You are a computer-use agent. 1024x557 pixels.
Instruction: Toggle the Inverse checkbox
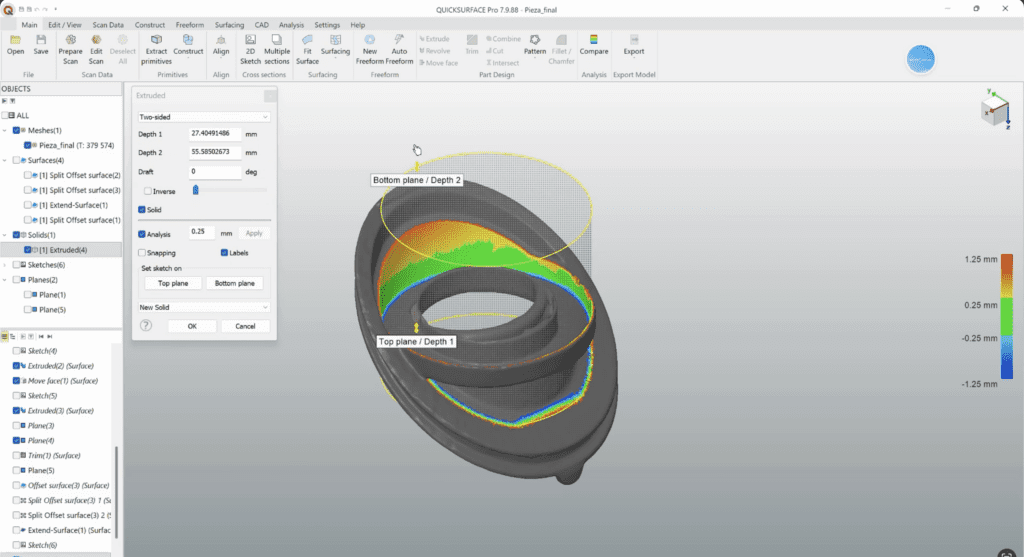tap(149, 191)
